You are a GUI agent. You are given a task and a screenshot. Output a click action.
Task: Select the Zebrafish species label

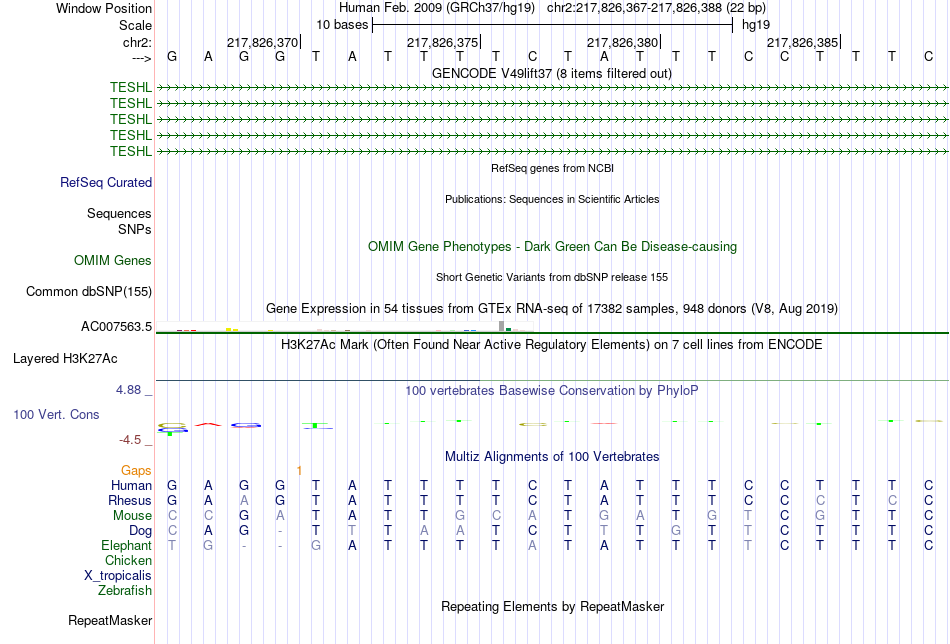pyautogui.click(x=125, y=590)
